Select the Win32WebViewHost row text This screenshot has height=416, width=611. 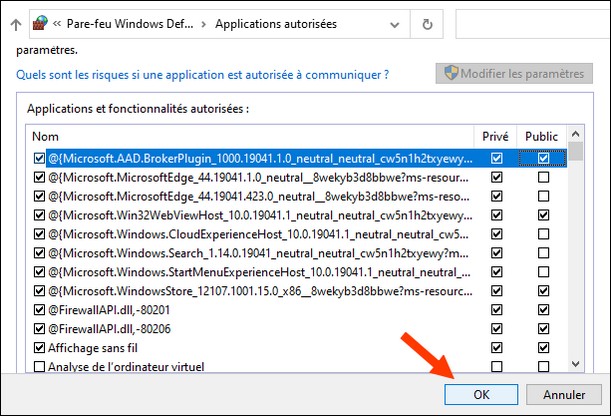click(260, 215)
